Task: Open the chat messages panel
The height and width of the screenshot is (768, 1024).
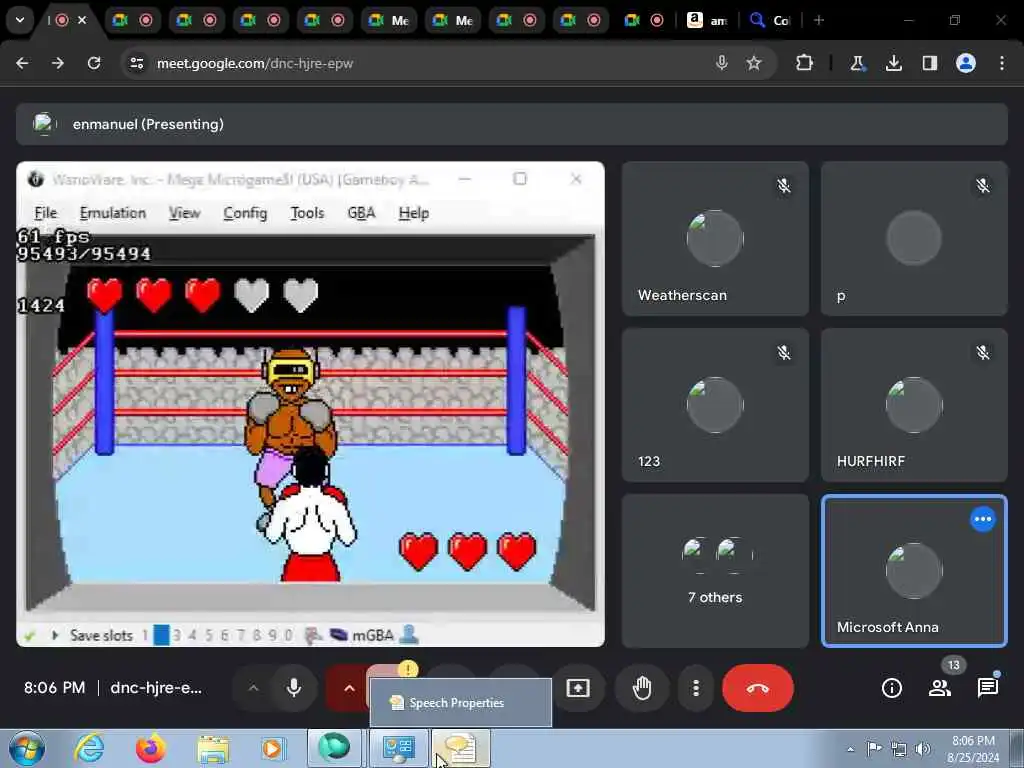Action: pyautogui.click(x=987, y=688)
